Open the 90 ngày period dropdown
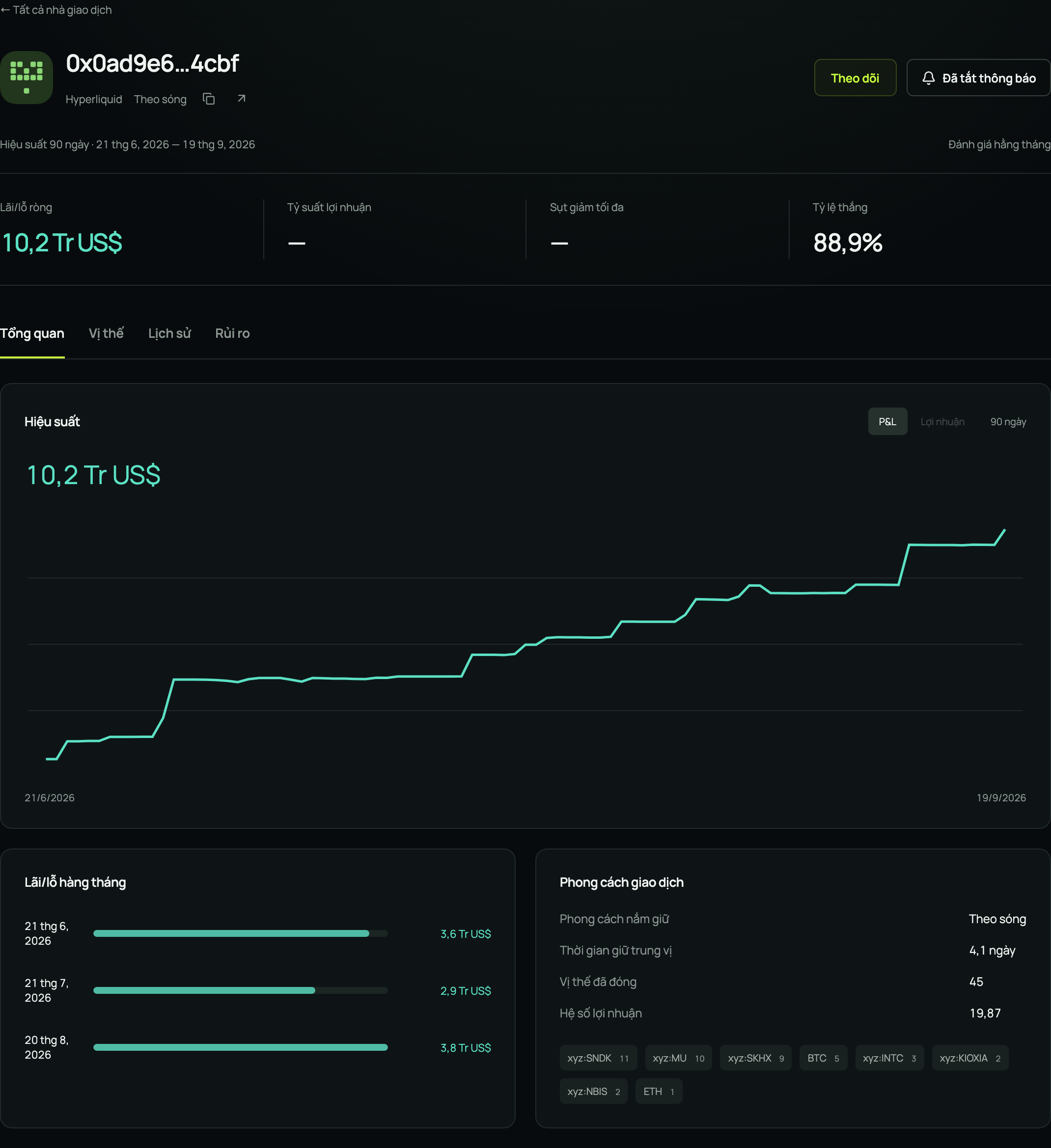Image resolution: width=1051 pixels, height=1148 pixels. click(1008, 421)
